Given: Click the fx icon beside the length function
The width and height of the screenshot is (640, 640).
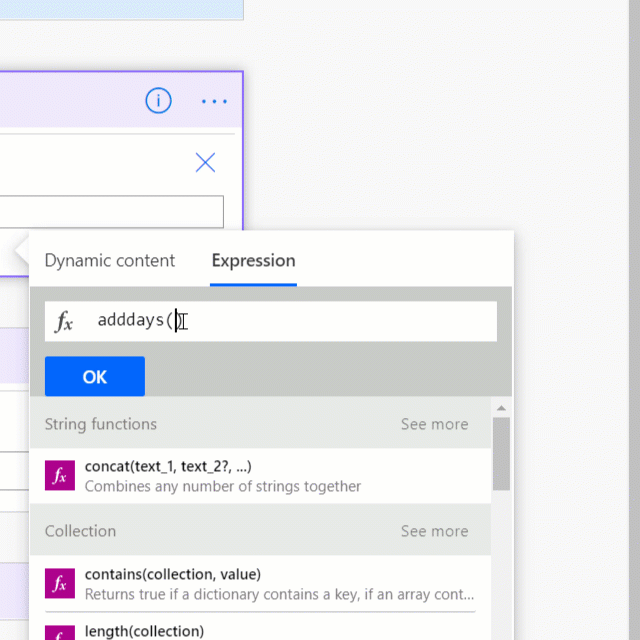Looking at the screenshot, I should point(60,633).
